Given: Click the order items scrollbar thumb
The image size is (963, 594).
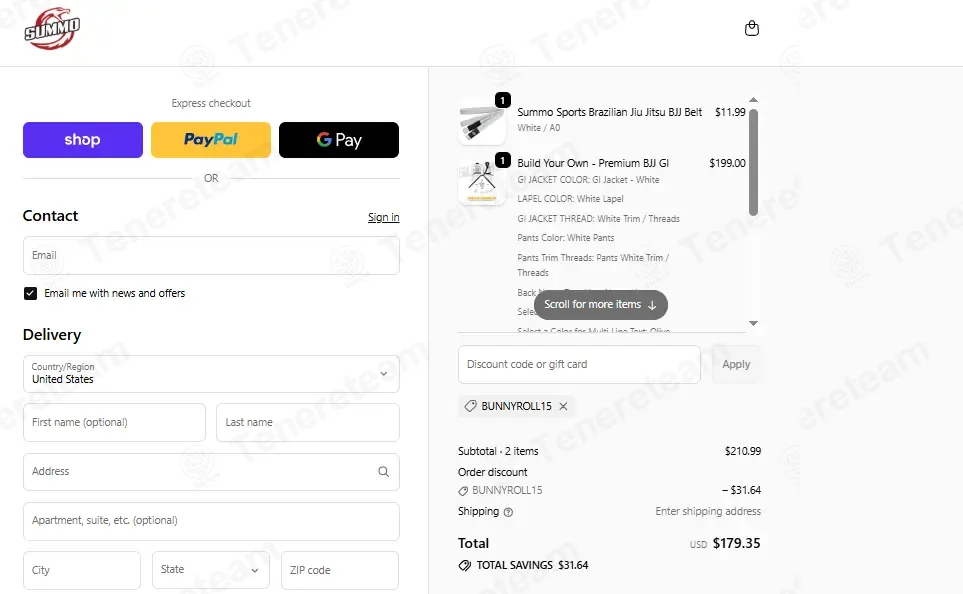Looking at the screenshot, I should pyautogui.click(x=753, y=162).
